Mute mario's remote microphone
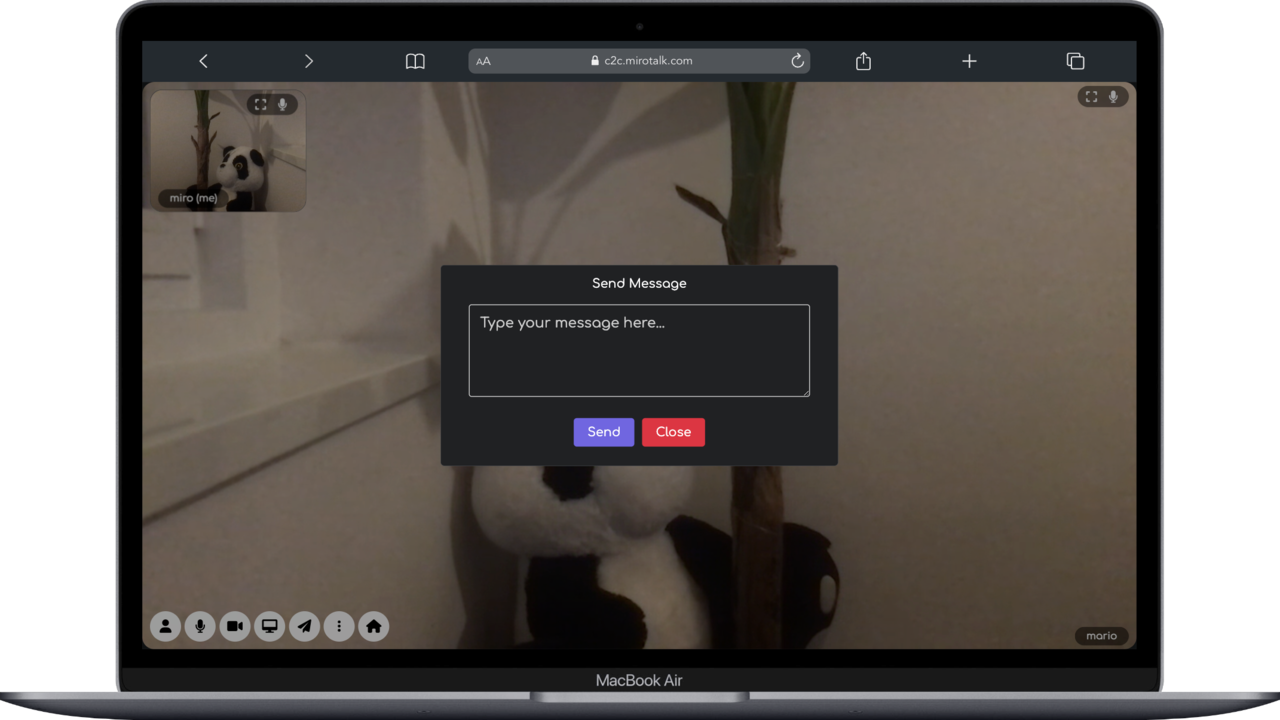The height and width of the screenshot is (720, 1280). click(1113, 96)
